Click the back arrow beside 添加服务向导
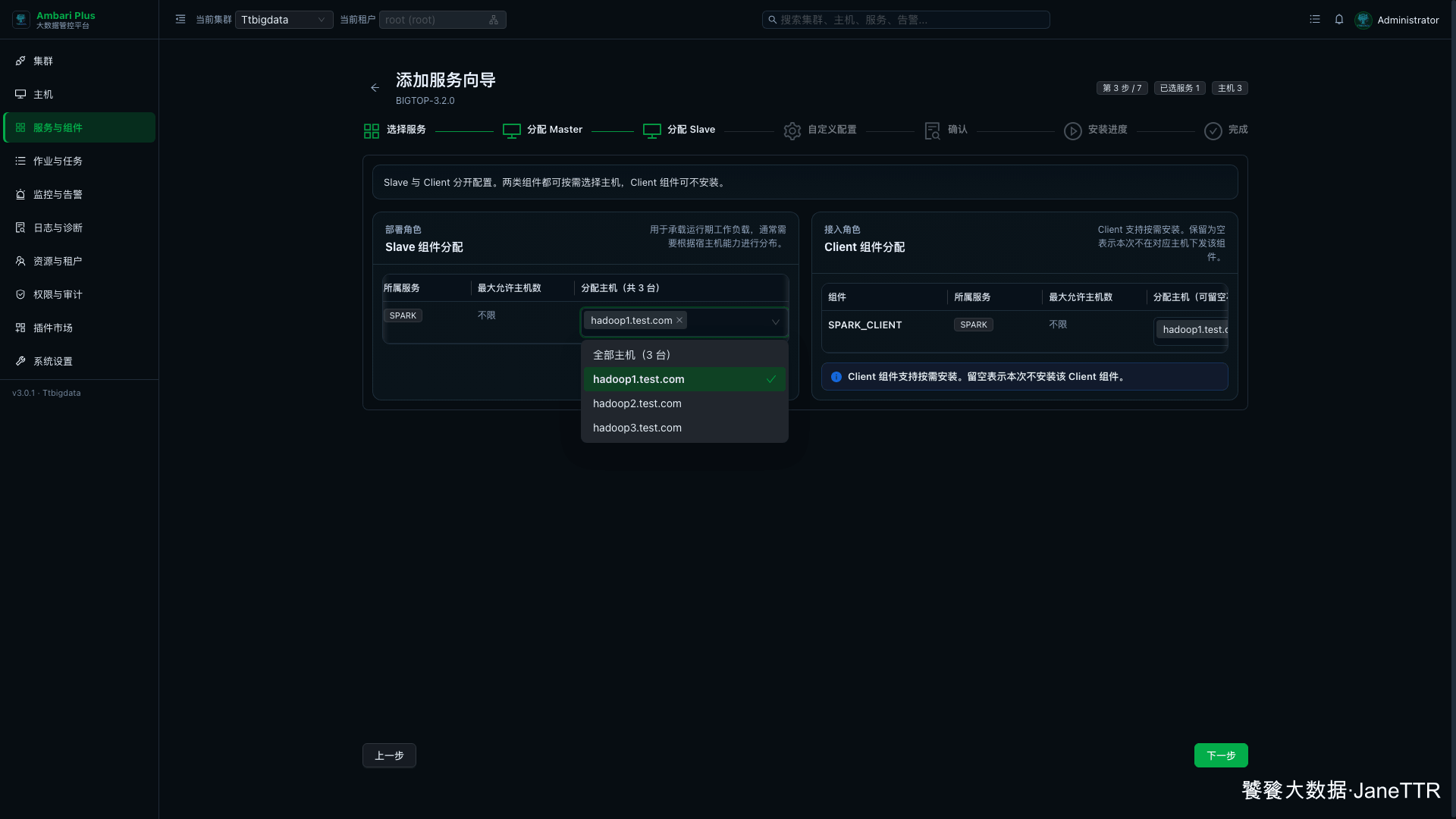The width and height of the screenshot is (1456, 819). coord(375,88)
